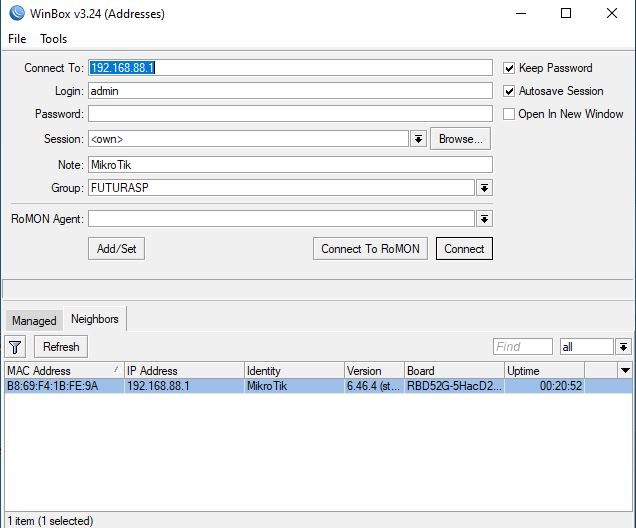Toggle the Keep Password checkbox
636x528 pixels.
pyautogui.click(x=509, y=68)
